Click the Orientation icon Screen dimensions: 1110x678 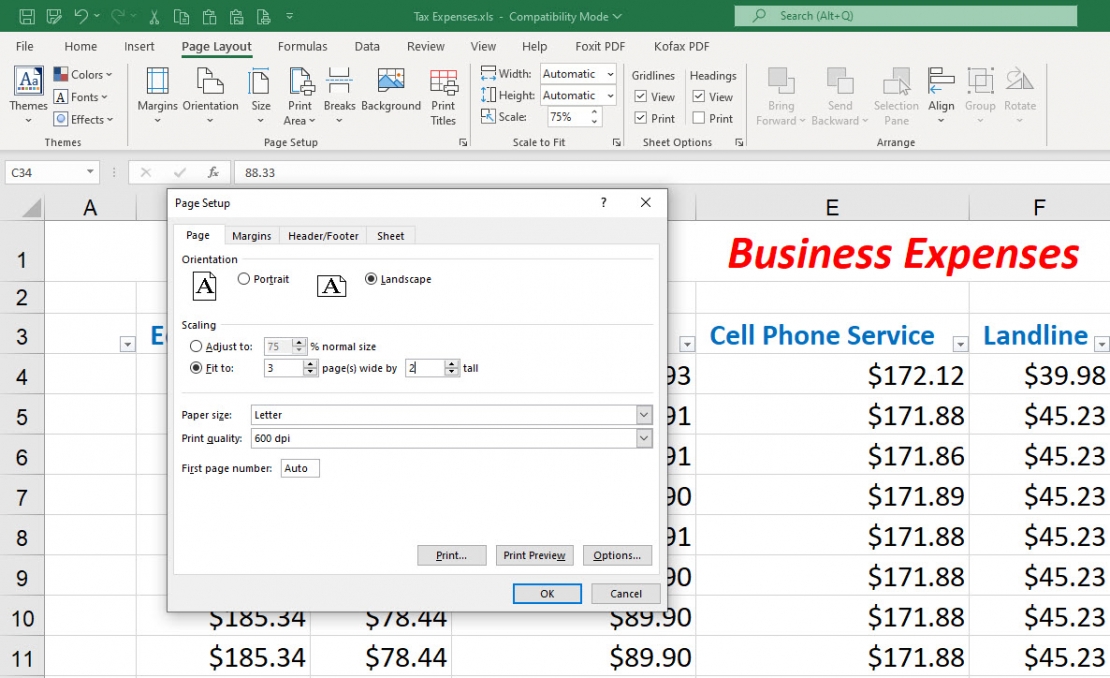[210, 95]
